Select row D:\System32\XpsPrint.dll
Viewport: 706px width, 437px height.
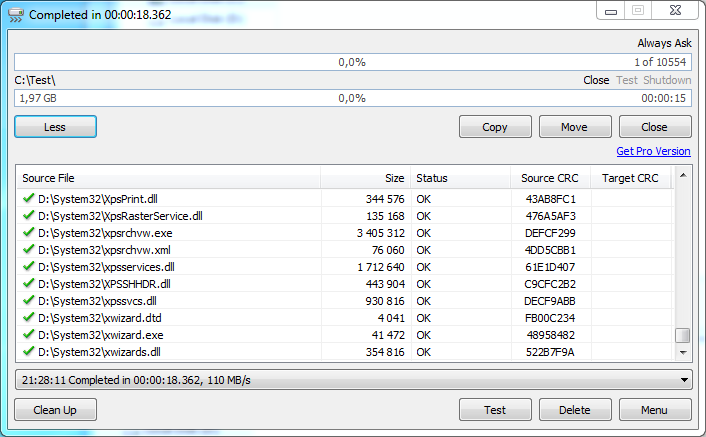(345, 199)
